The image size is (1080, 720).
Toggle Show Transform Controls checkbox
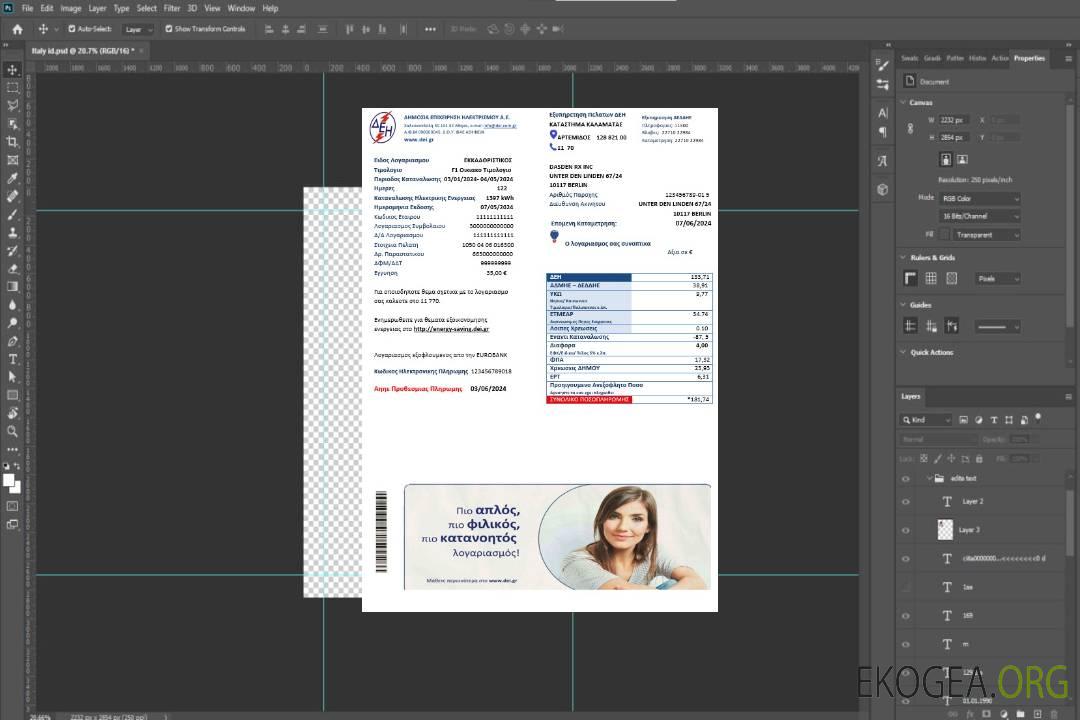coord(169,29)
